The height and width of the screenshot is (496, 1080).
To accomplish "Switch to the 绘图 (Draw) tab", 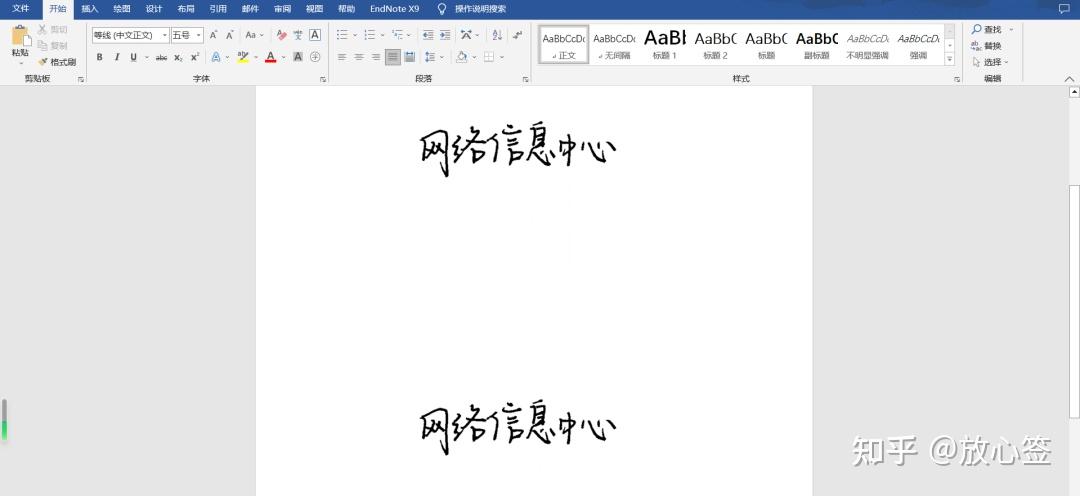I will pos(122,9).
